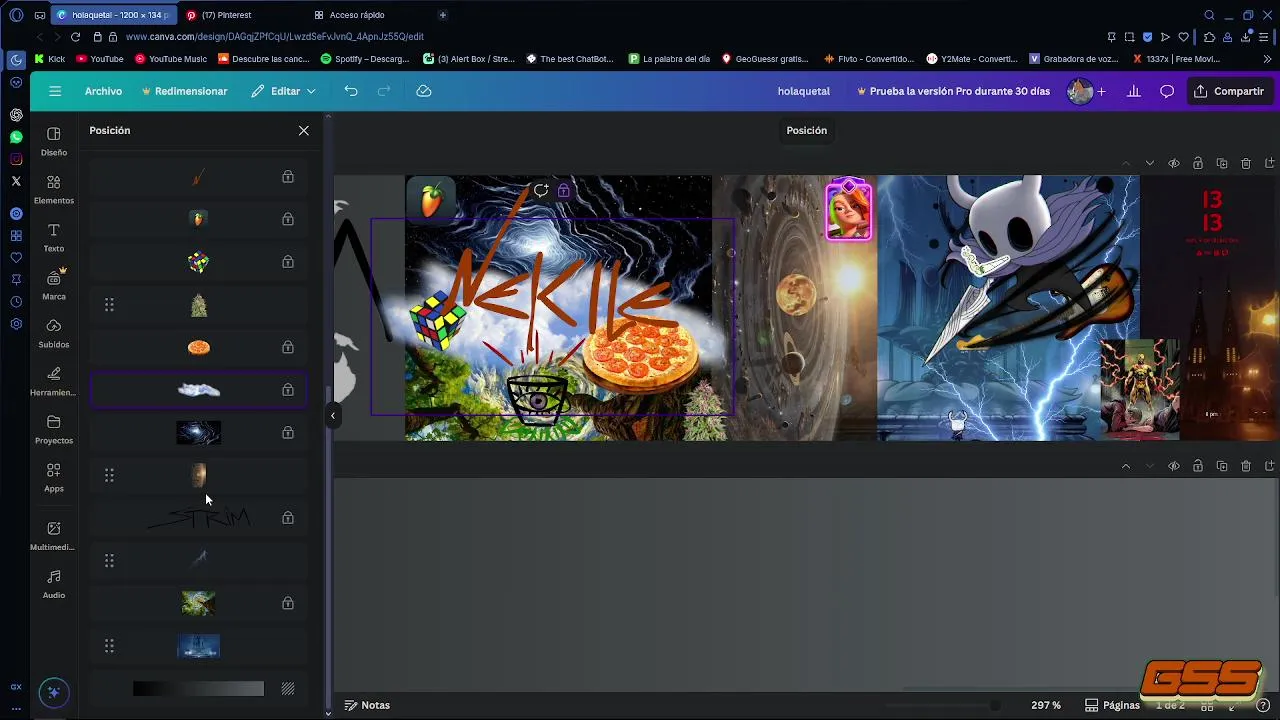Viewport: 1280px width, 720px height.
Task: Reload the current browser page
Action: (75, 36)
